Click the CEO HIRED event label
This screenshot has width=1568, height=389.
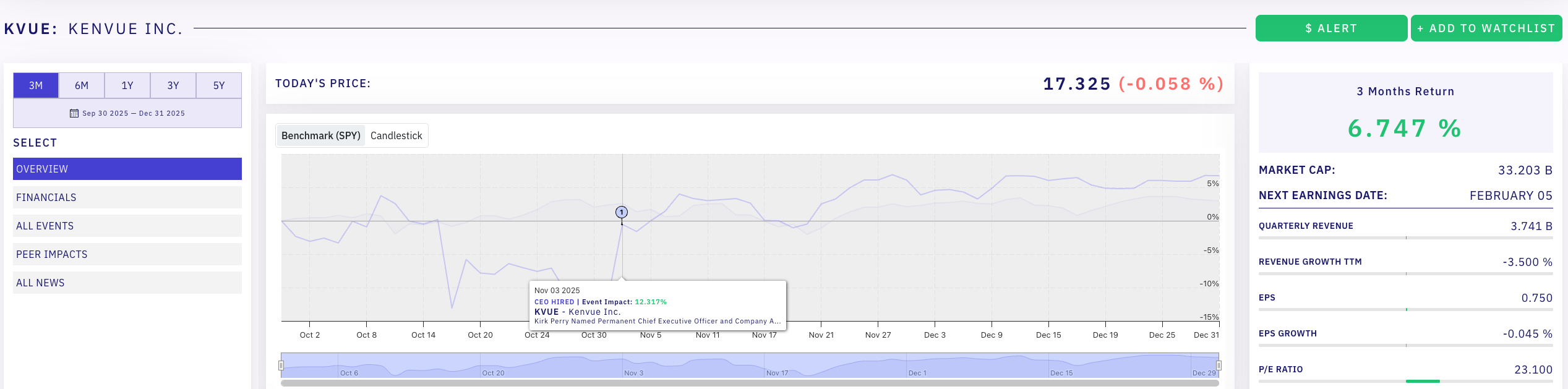(x=554, y=302)
